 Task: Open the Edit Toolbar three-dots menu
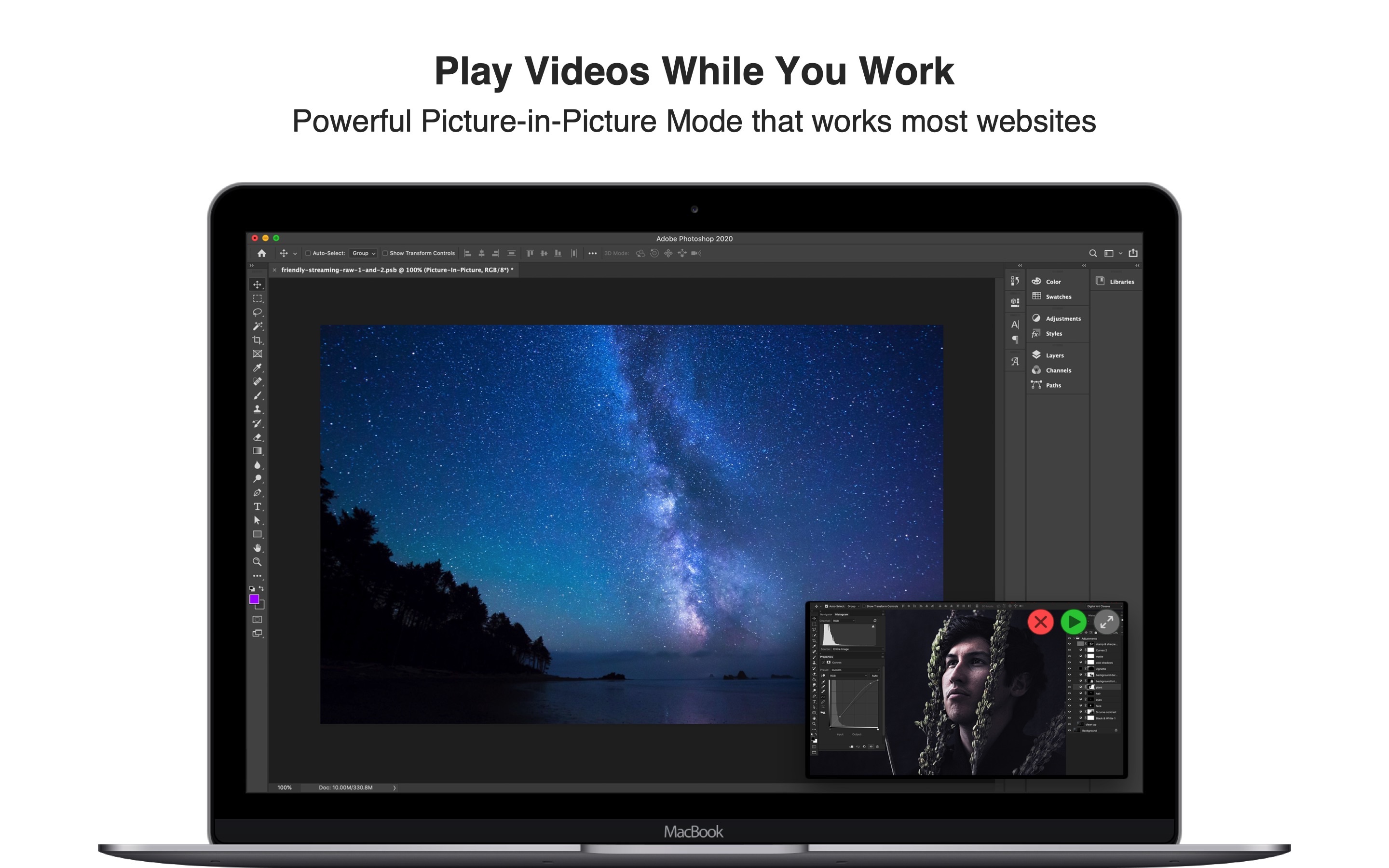tap(257, 576)
